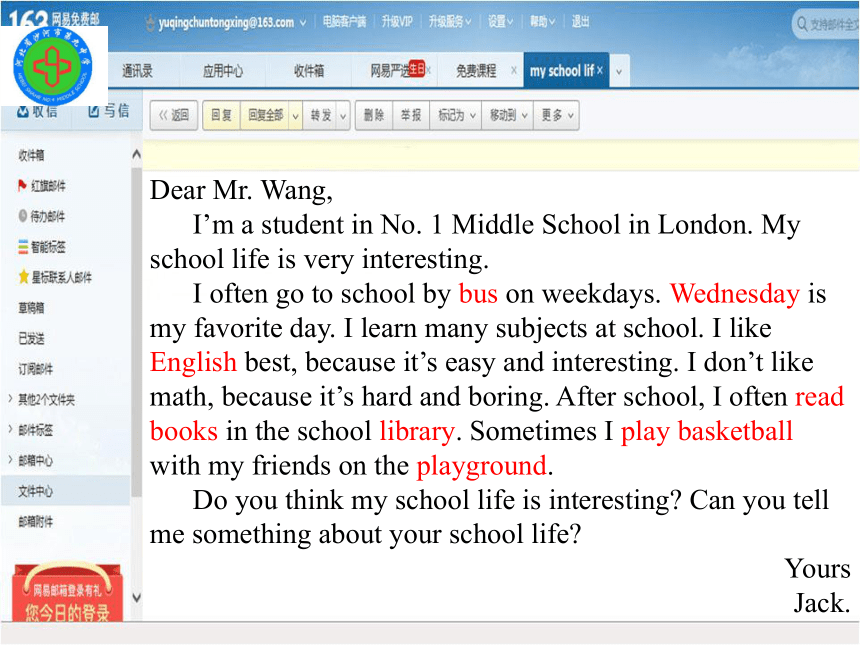Viewport: 860px width, 645px height.
Task: Click the clock icon beside 待办邮件
Action: click(22, 216)
